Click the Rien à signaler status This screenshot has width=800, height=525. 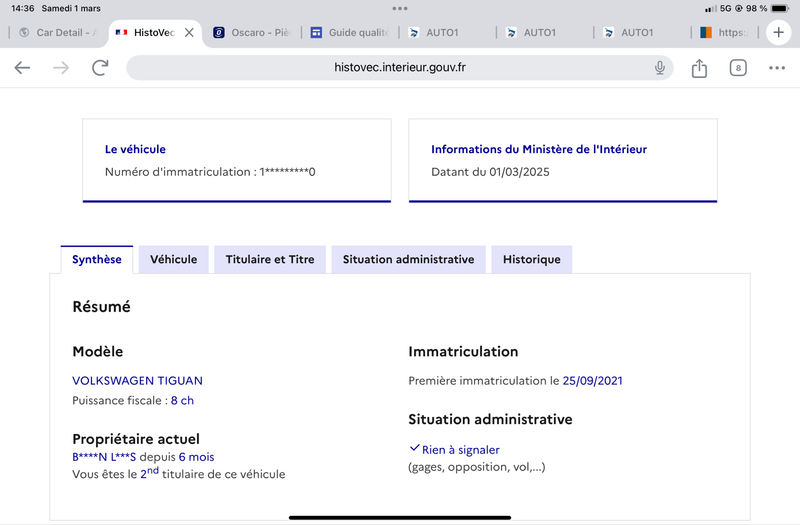click(x=460, y=450)
